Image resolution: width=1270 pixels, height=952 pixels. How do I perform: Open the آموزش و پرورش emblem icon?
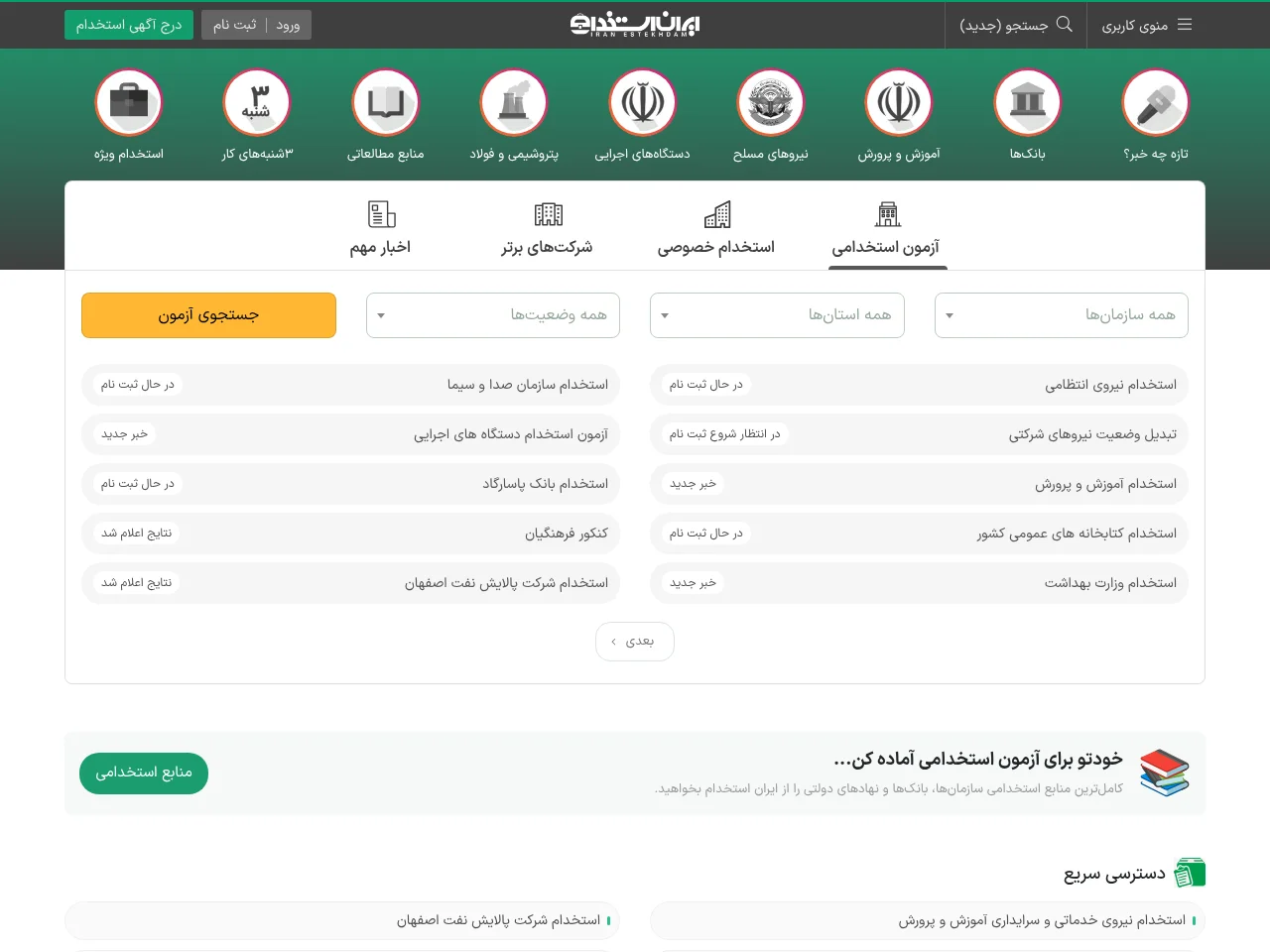[899, 102]
